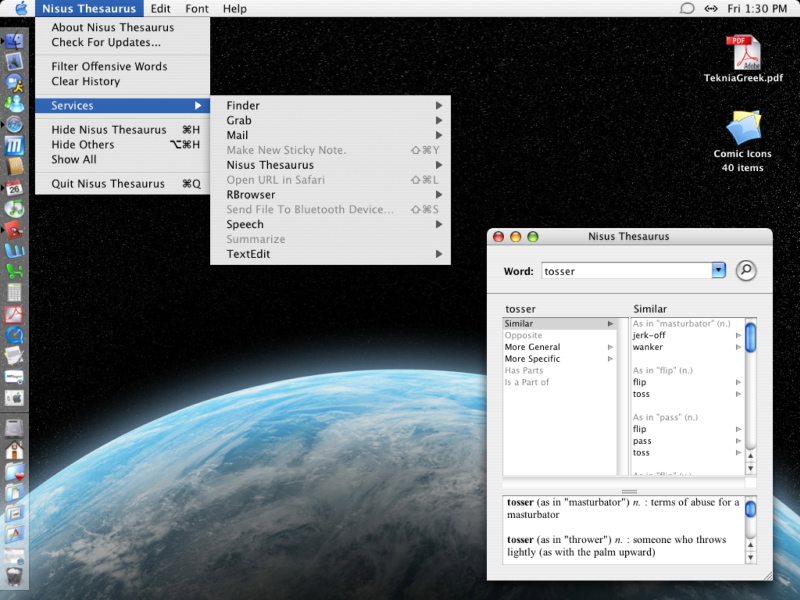The height and width of the screenshot is (600, 800).
Task: Launch Mail stamp icon in Dock
Action: [14, 62]
